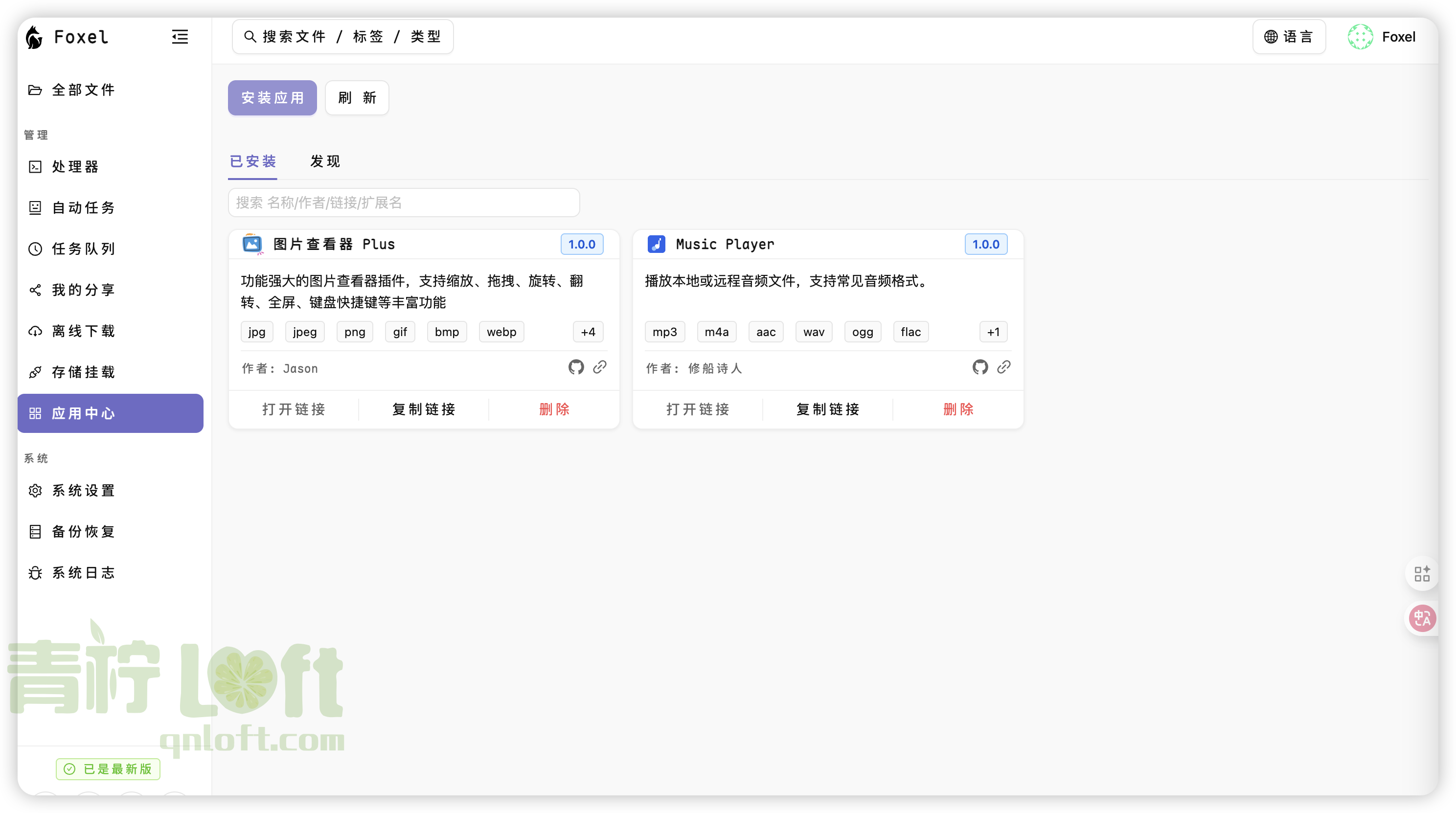Click the 安装应用 button

tap(272, 98)
